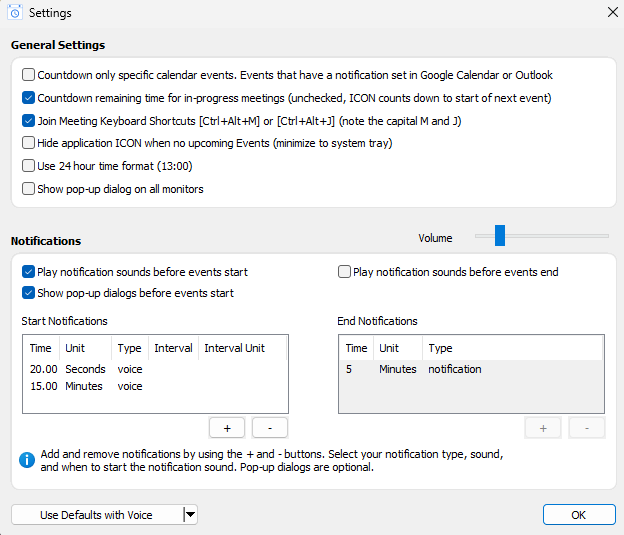
Task: Click the Type column header in End Notifications
Action: coord(513,348)
